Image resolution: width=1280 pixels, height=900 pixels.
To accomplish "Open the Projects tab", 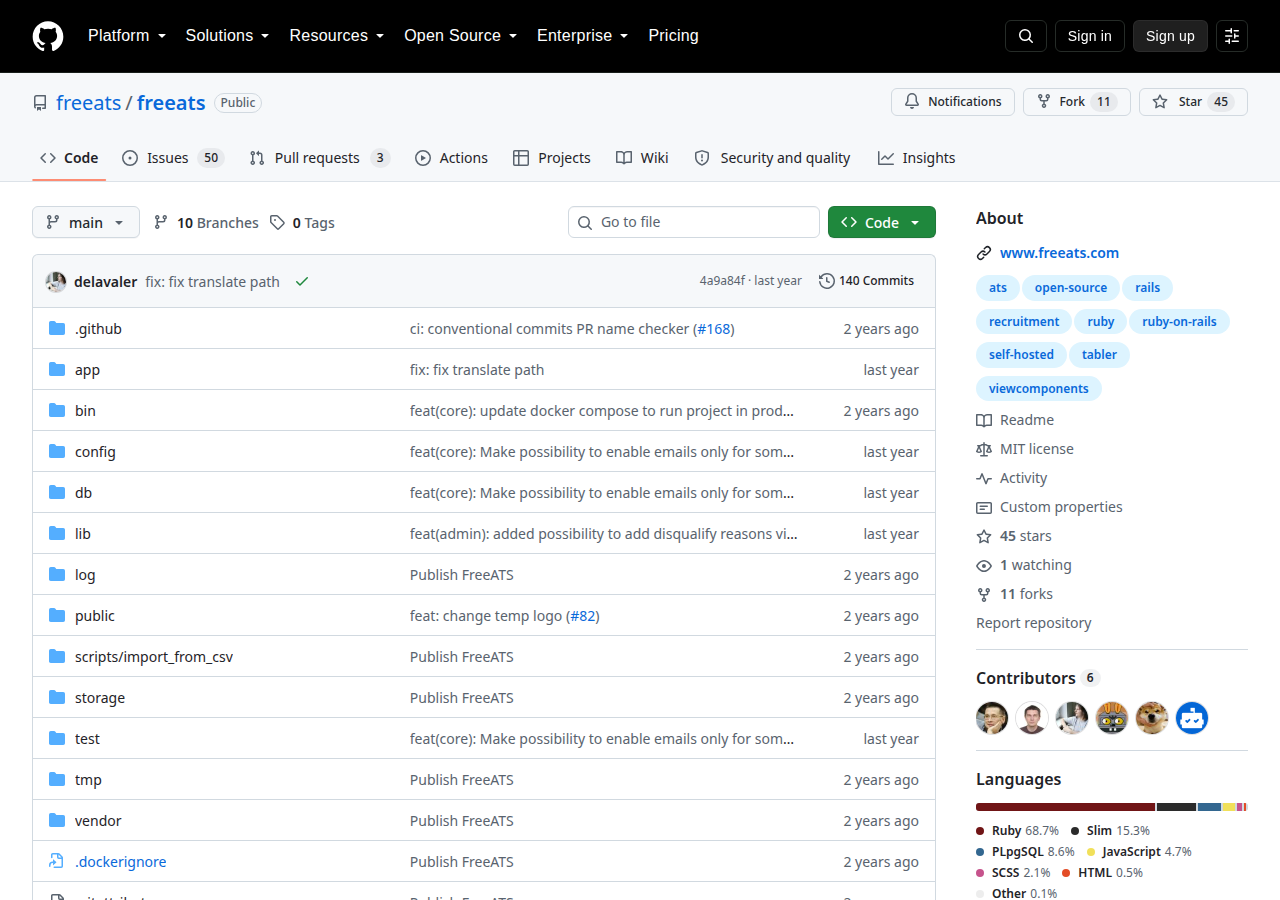I will tap(552, 158).
